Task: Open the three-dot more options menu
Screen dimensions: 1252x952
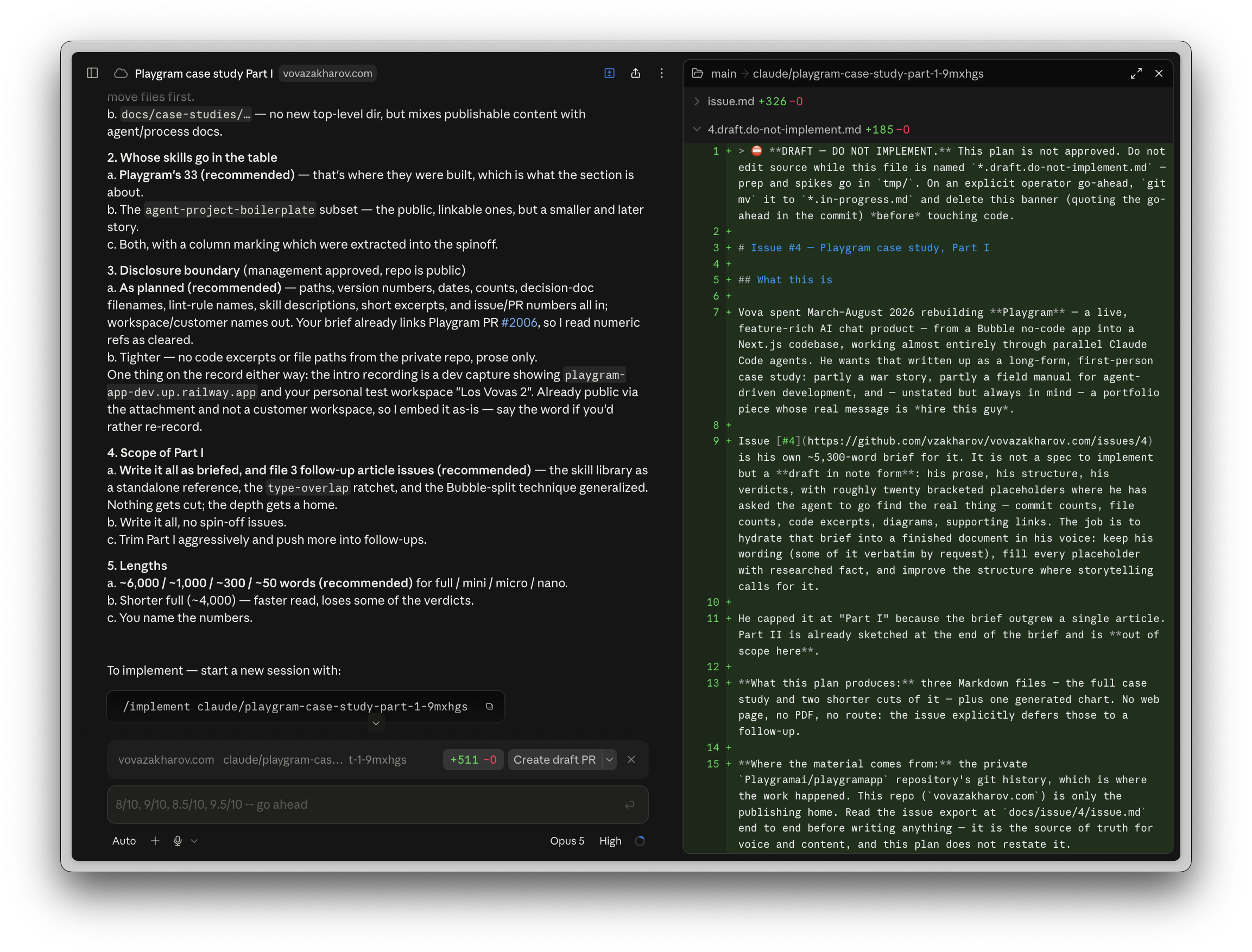Action: pyautogui.click(x=661, y=73)
